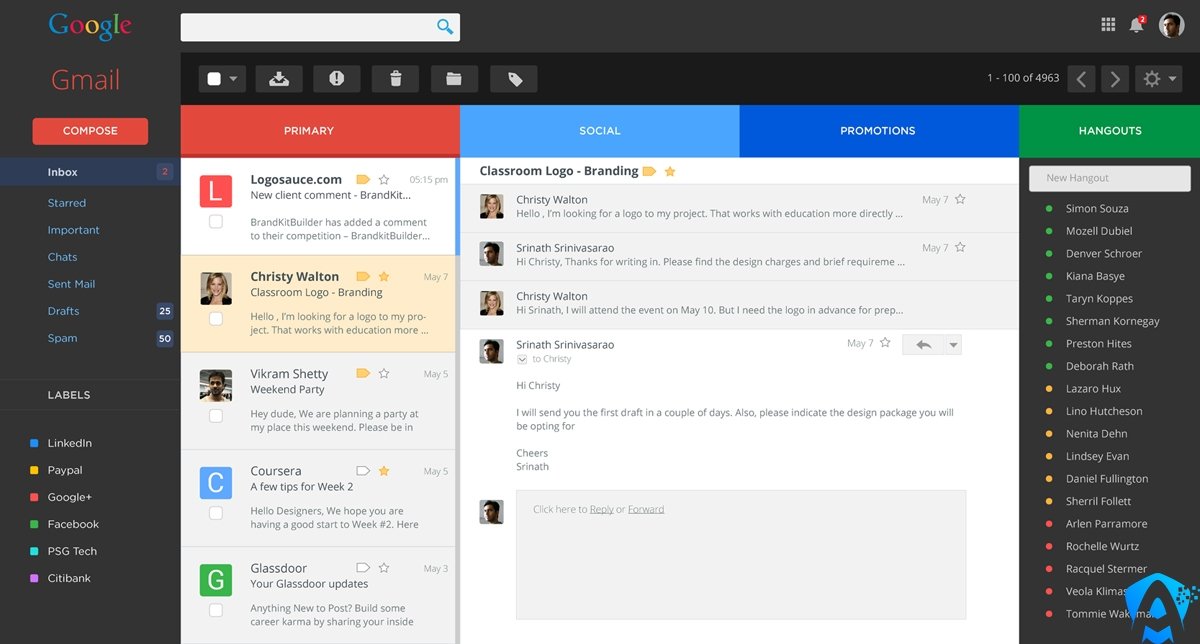Tick the select-all checkbox in the toolbar
The image size is (1200, 644).
coord(214,79)
